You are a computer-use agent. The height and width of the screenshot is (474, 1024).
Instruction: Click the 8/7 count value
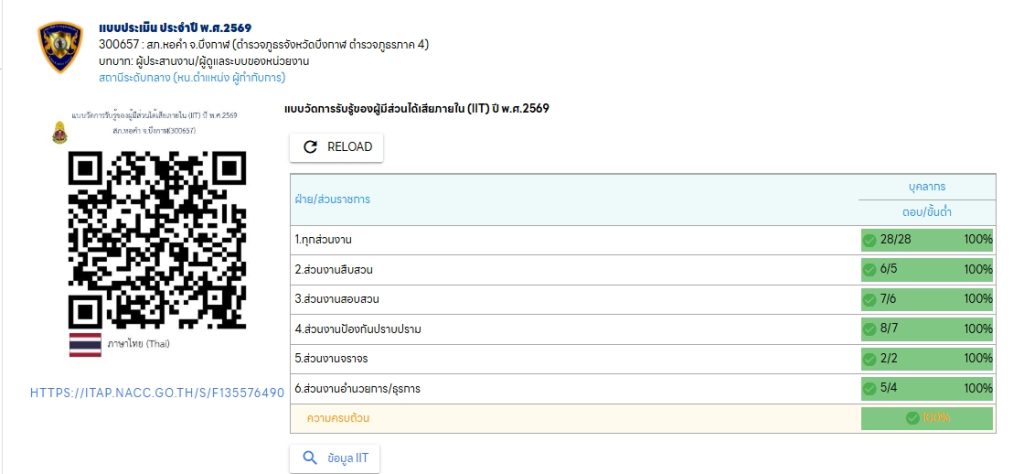point(889,328)
